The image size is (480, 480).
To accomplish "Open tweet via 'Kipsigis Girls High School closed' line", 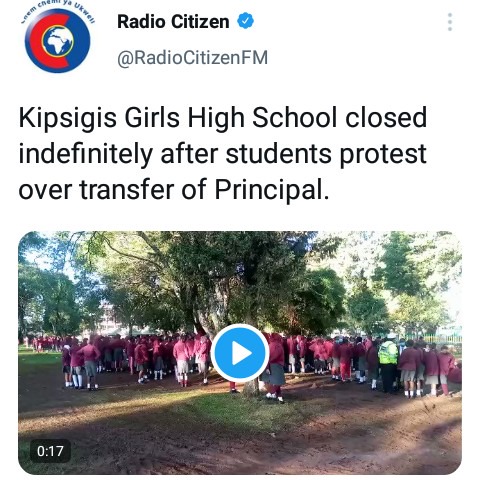I will click(223, 118).
